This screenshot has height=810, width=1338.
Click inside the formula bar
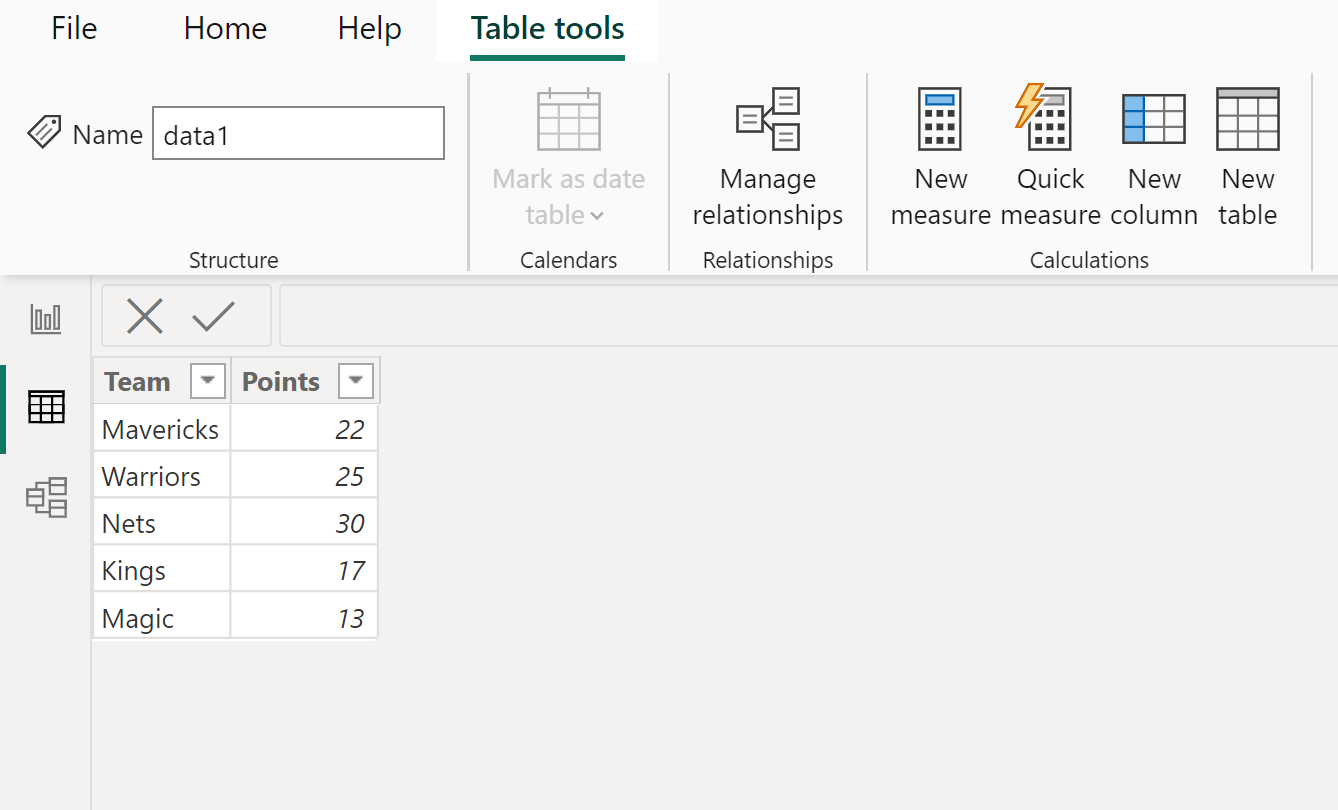coord(800,317)
